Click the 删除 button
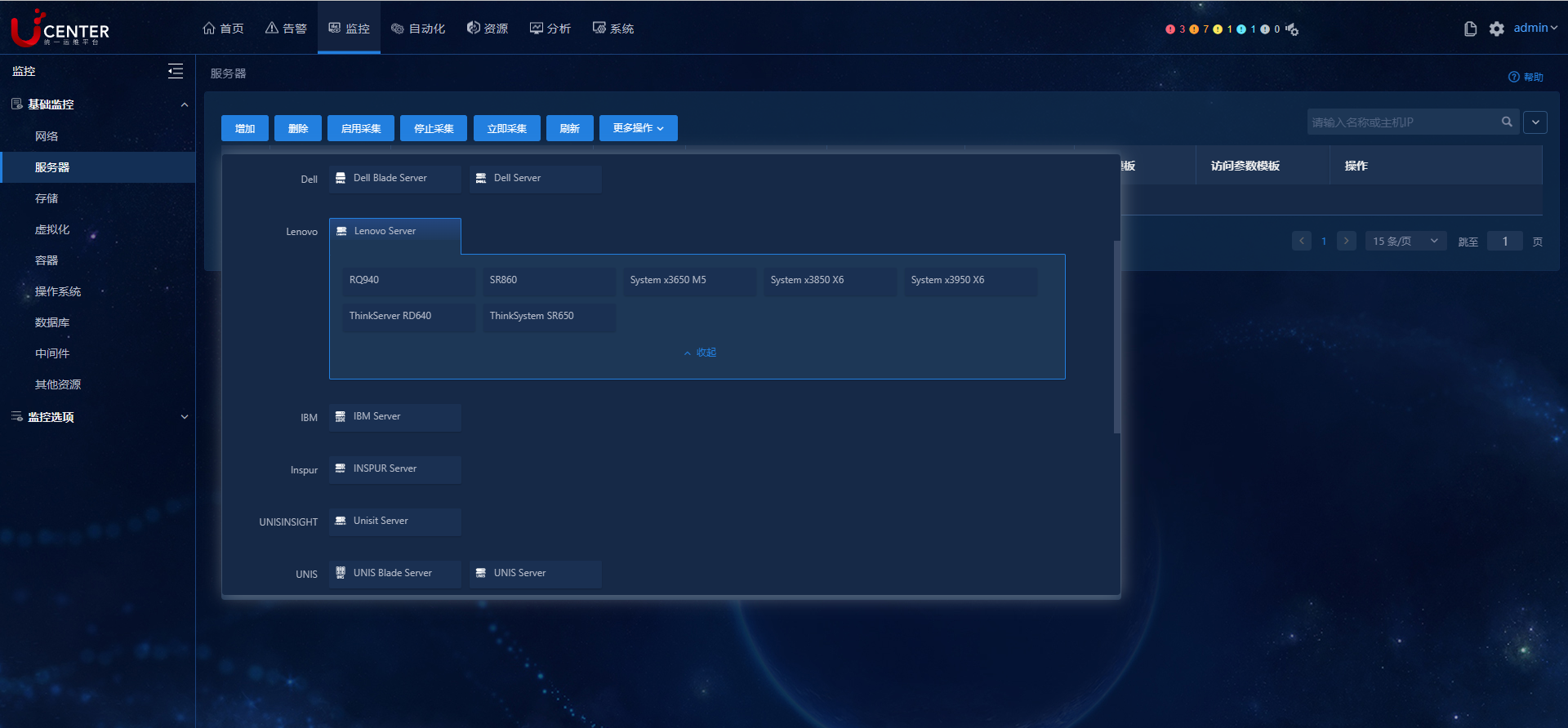 (298, 128)
